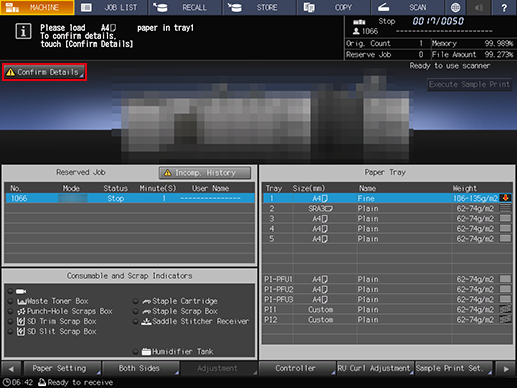The width and height of the screenshot is (517, 388).
Task: Open Confirm Details
Action: point(44,72)
